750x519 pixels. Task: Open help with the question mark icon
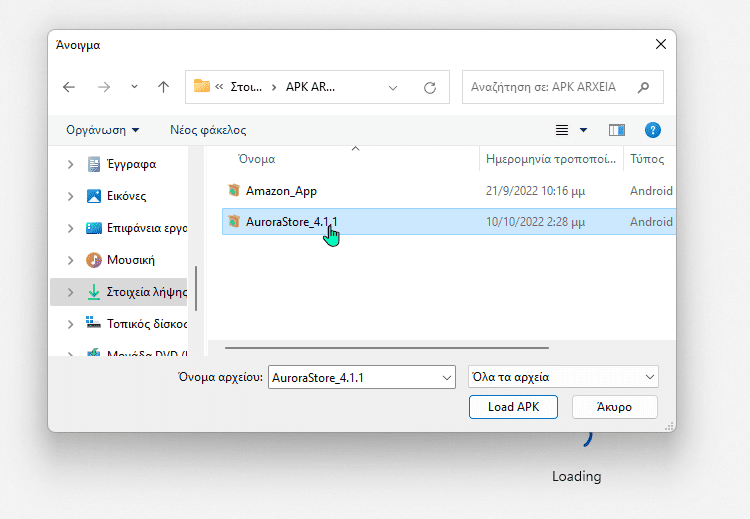pyautogui.click(x=653, y=130)
